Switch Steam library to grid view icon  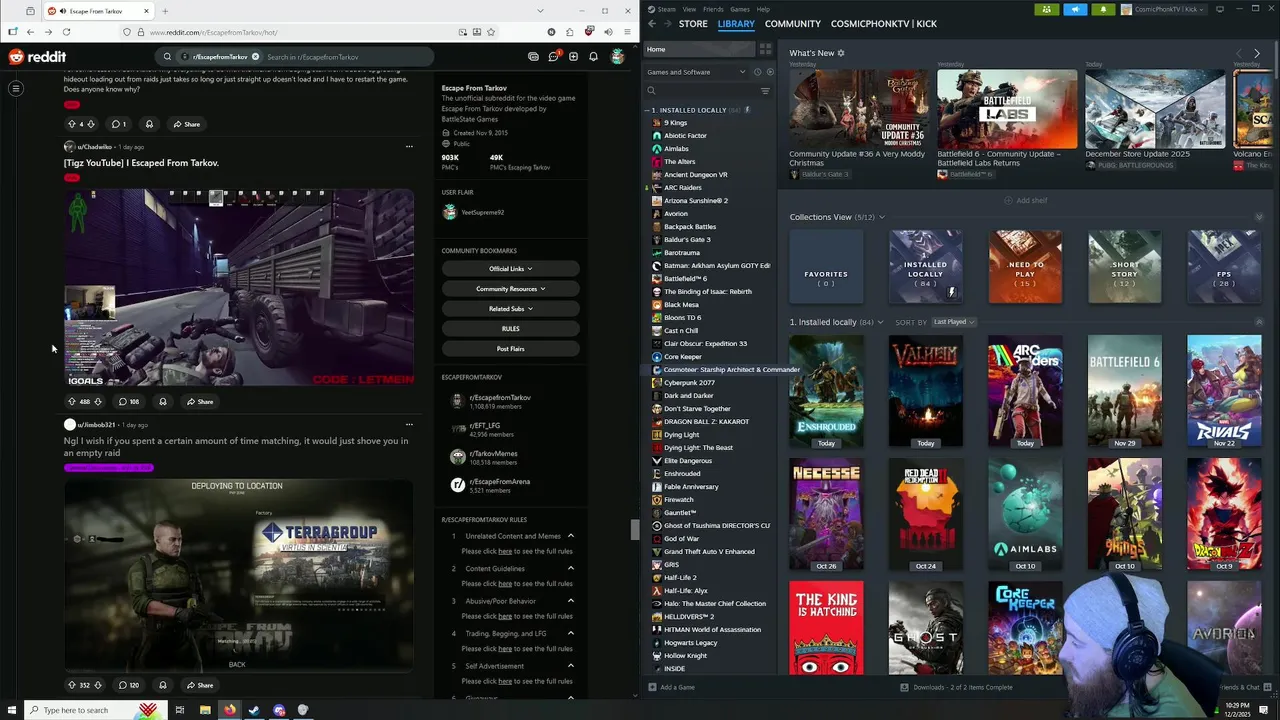coord(766,49)
